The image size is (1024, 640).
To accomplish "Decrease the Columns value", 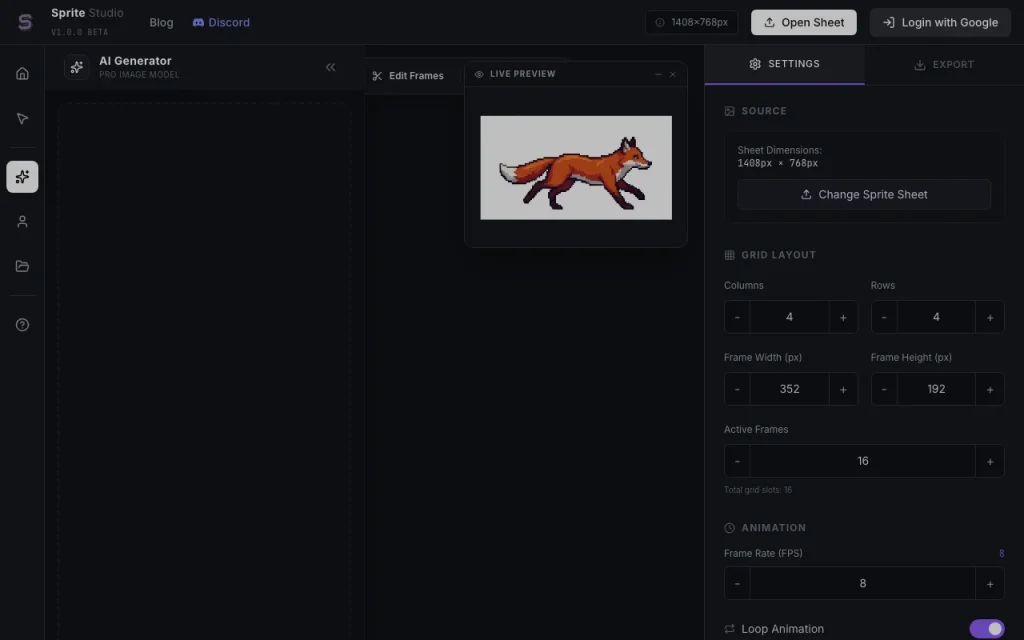I will click(737, 317).
